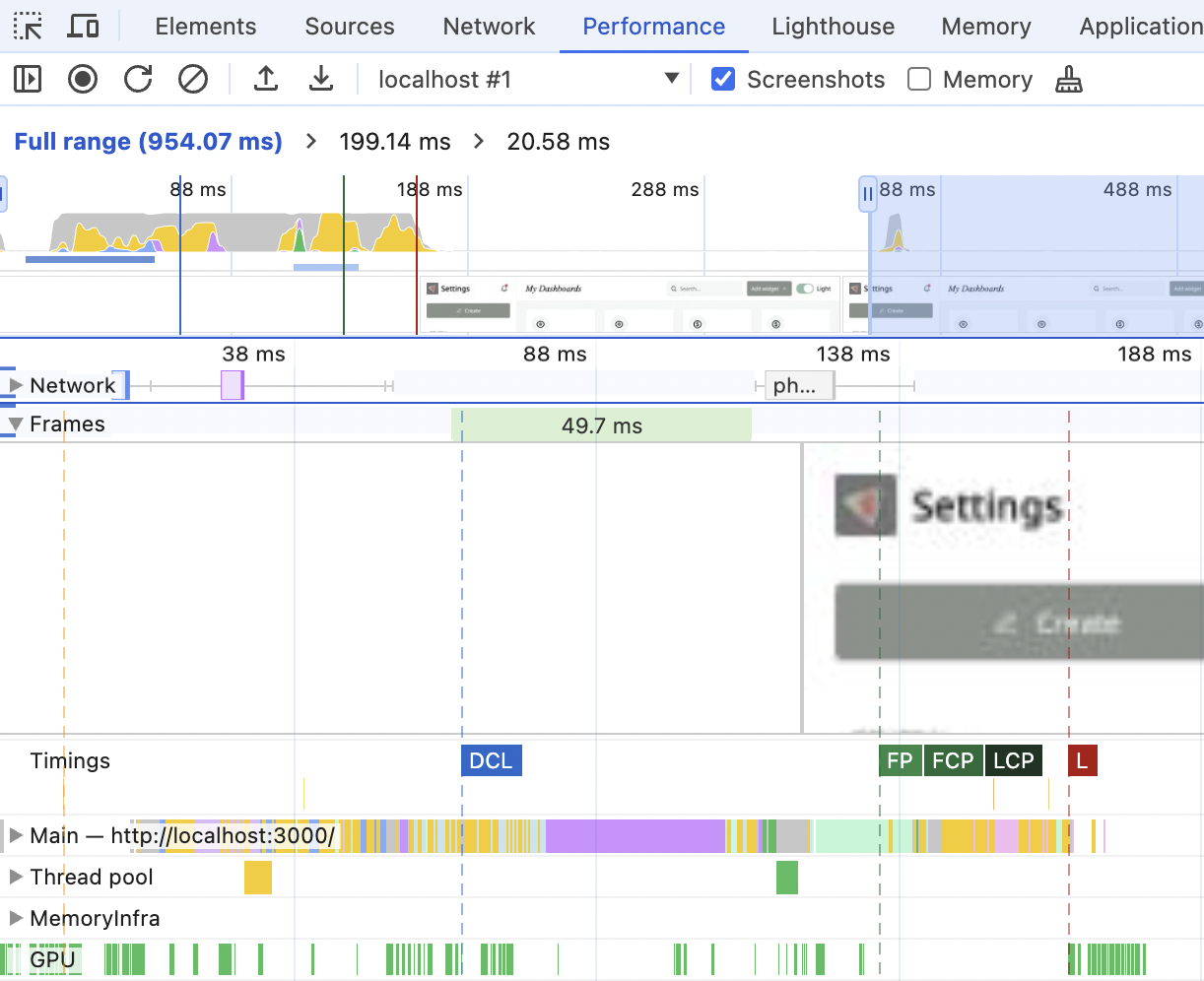Click the ph... network request entry
Screen dimensions: 1204x981
799,385
